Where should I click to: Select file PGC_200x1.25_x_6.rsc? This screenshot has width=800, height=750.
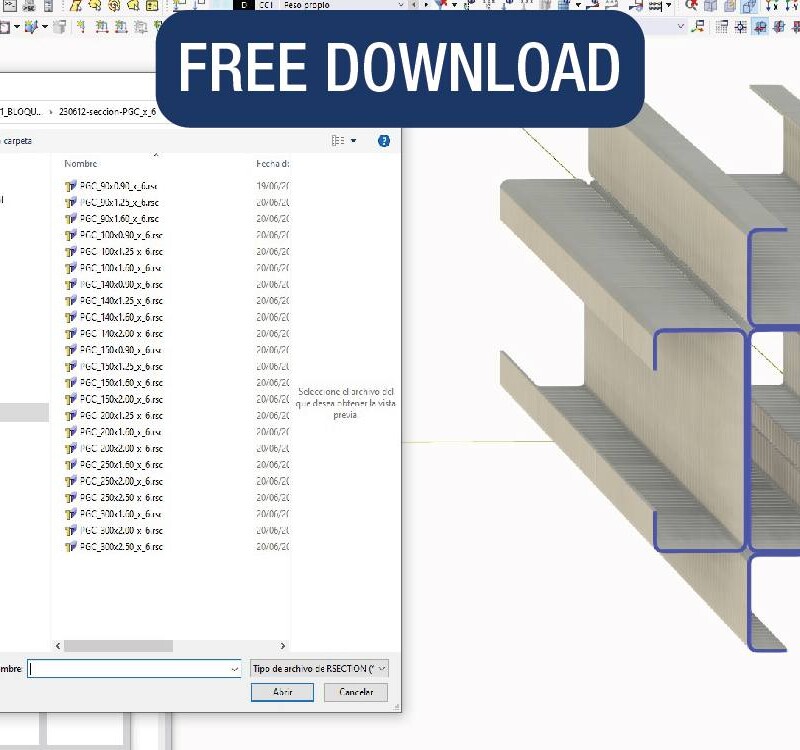pos(114,416)
